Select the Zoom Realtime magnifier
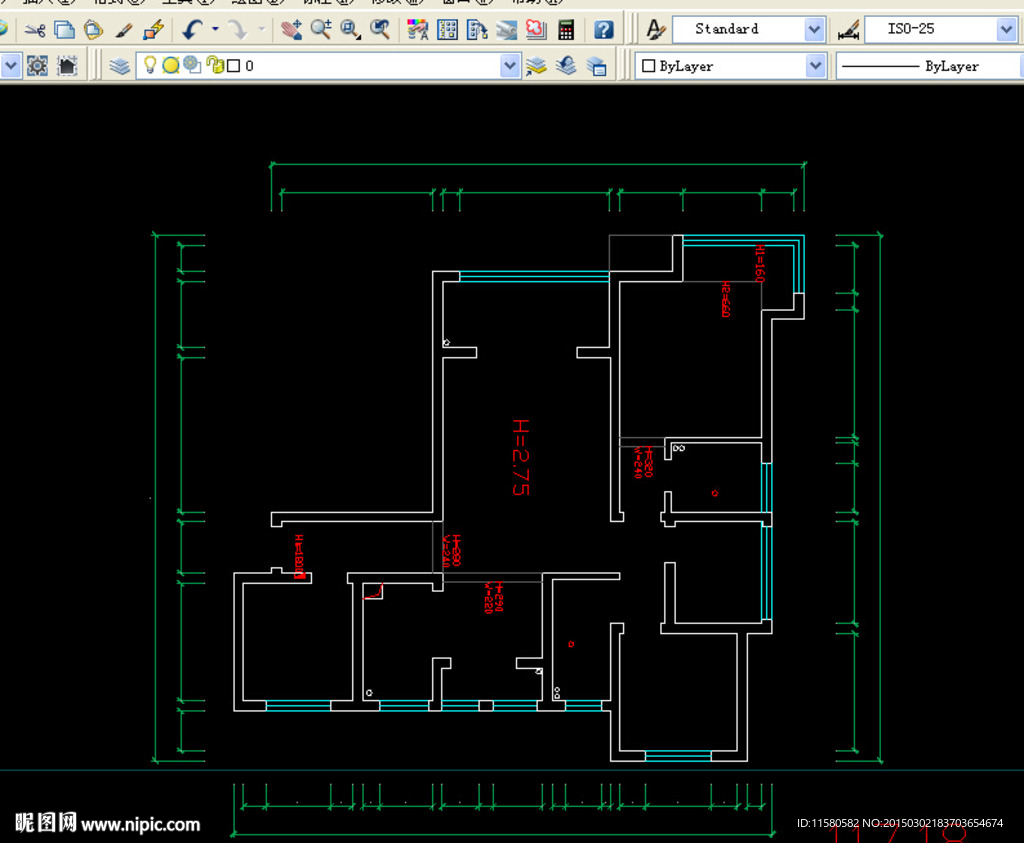1024x843 pixels. [321, 30]
